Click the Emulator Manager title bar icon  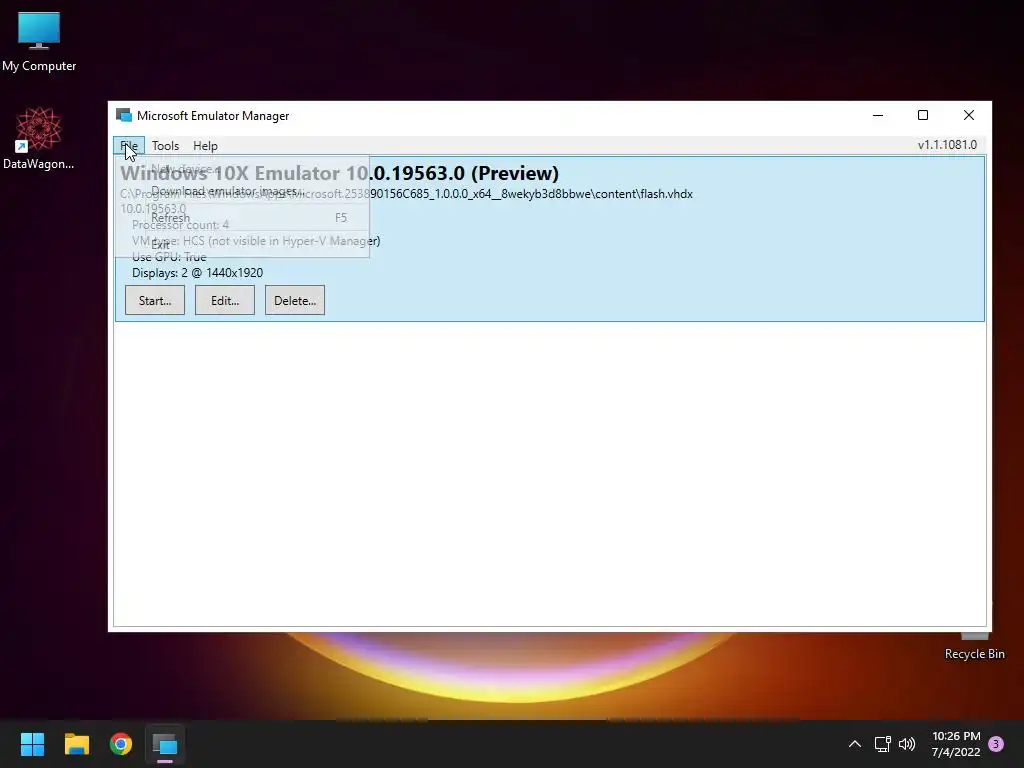tap(123, 116)
